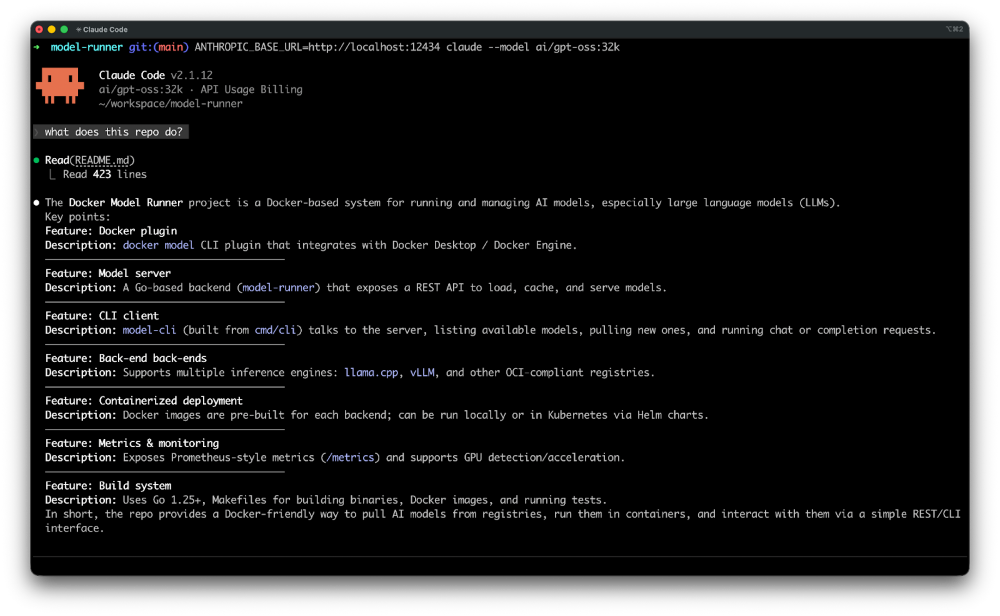
Task: Select the Claude Code tab in the title bar
Action: tap(104, 29)
